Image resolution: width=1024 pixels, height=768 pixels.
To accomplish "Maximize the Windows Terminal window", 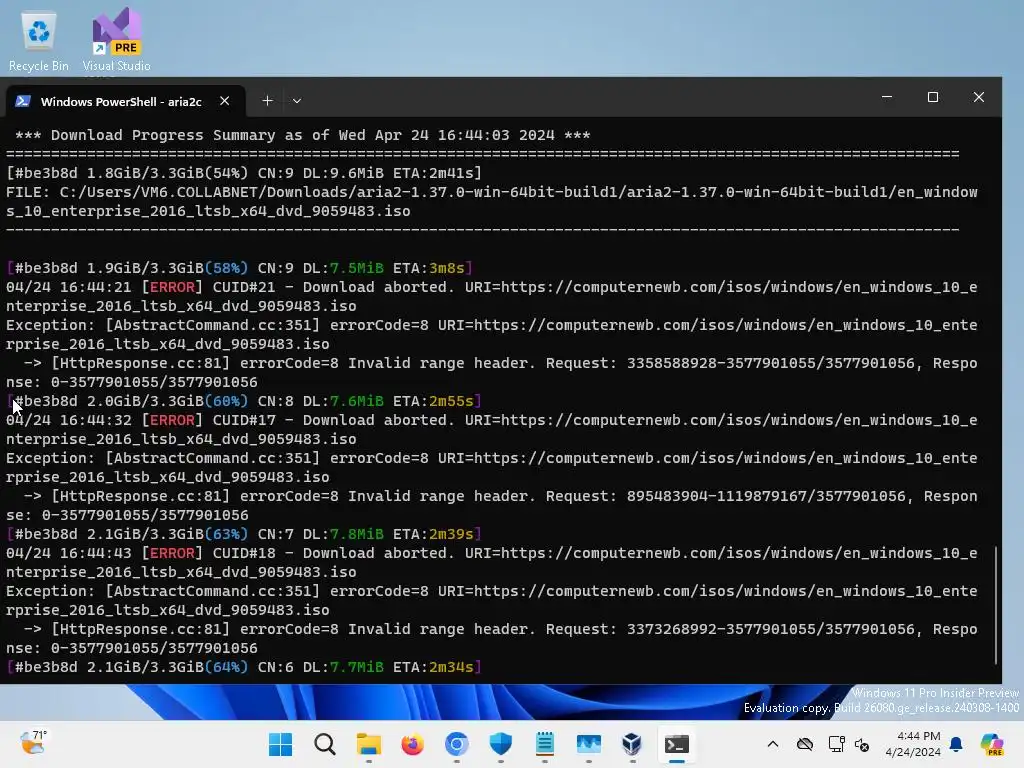I will [x=933, y=97].
